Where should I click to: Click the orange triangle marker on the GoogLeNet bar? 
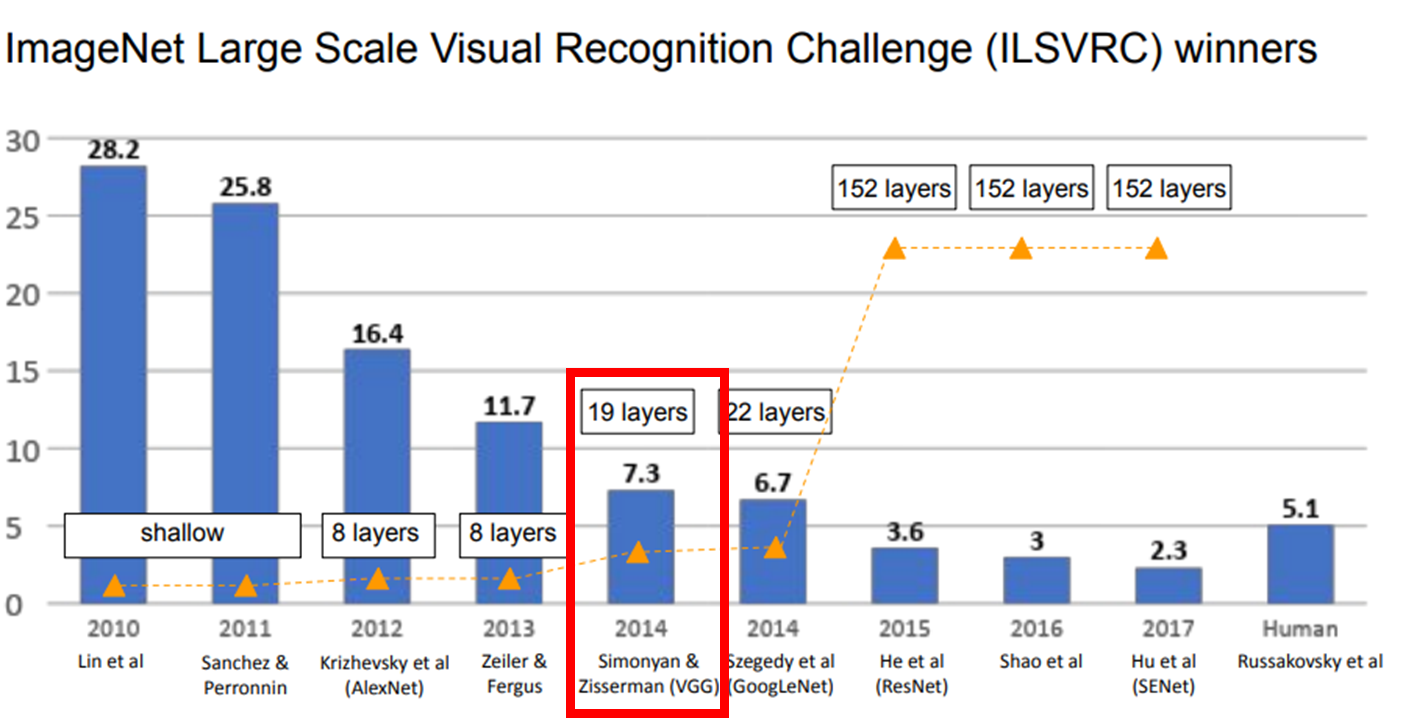click(774, 548)
